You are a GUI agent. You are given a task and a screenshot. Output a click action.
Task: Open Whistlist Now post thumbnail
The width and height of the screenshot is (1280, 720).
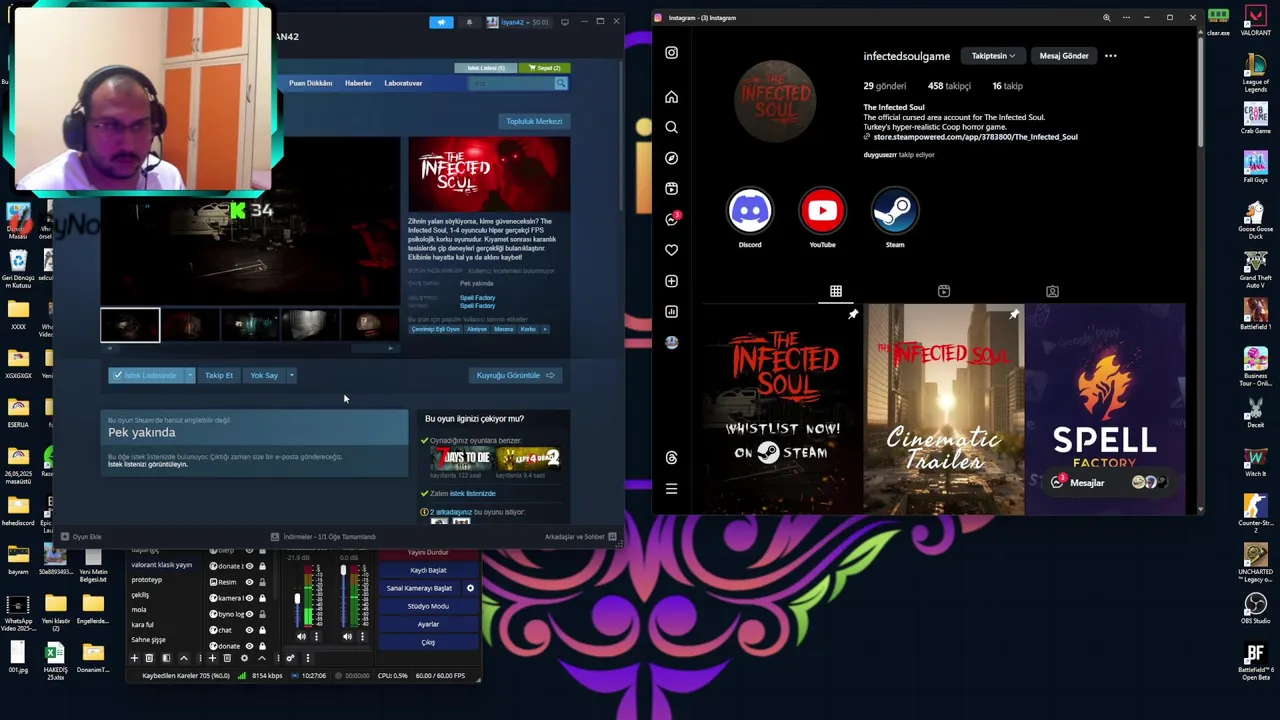click(783, 409)
